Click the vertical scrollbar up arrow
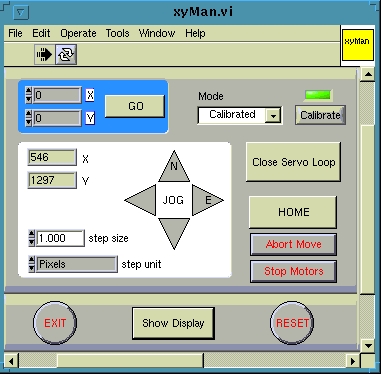The image size is (381, 374). (368, 74)
